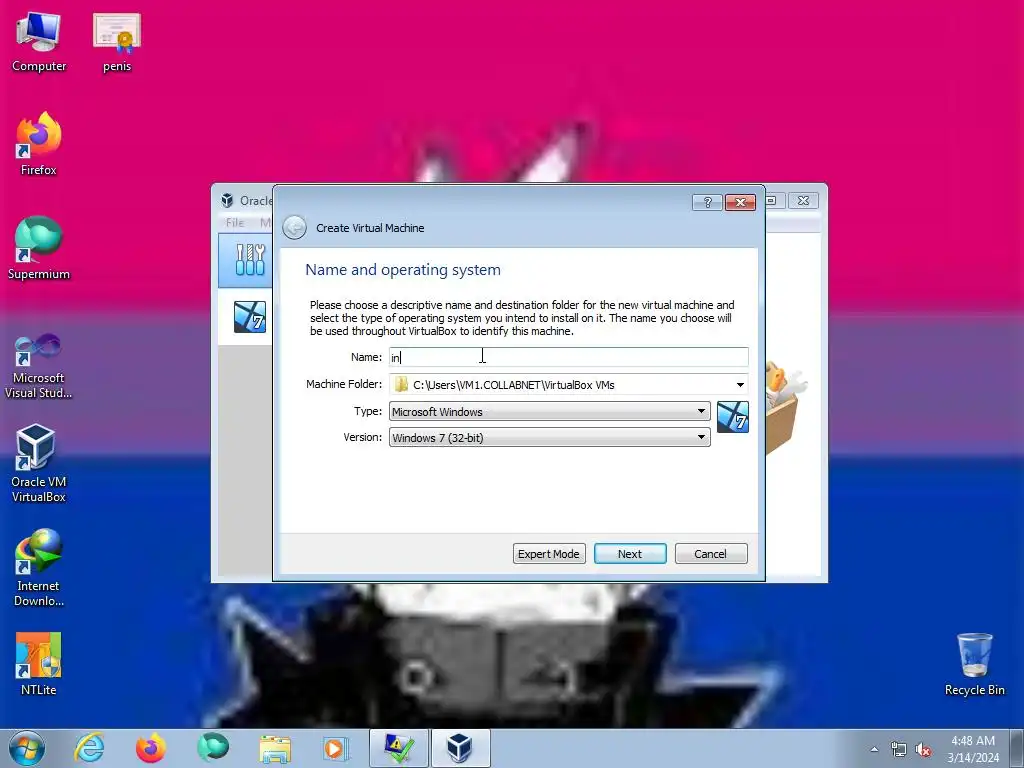Click the Show Desktop strip at taskbar end
This screenshot has height=768, width=1024.
[x=1017, y=748]
